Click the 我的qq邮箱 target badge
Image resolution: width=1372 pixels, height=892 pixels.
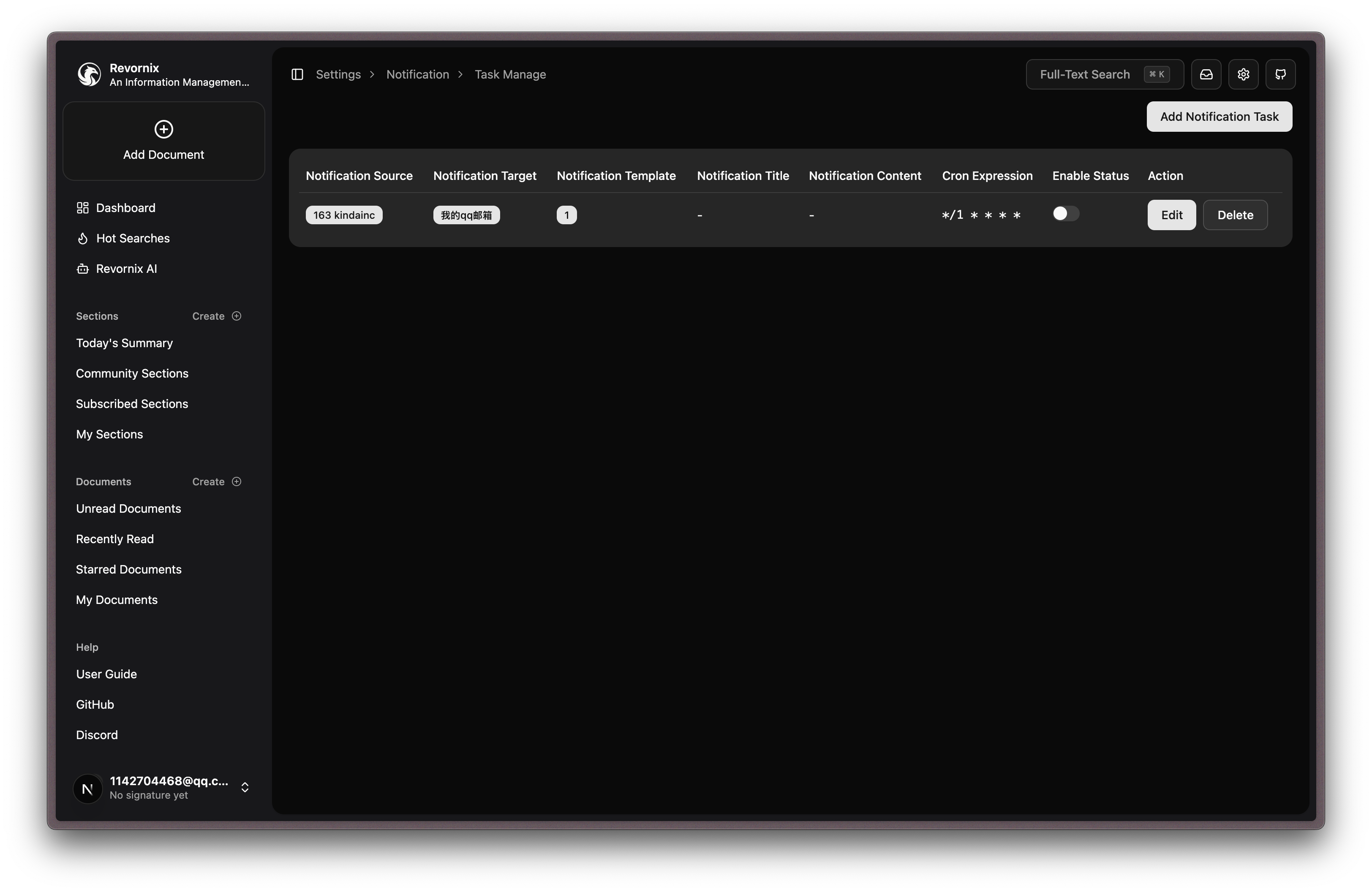pos(466,215)
